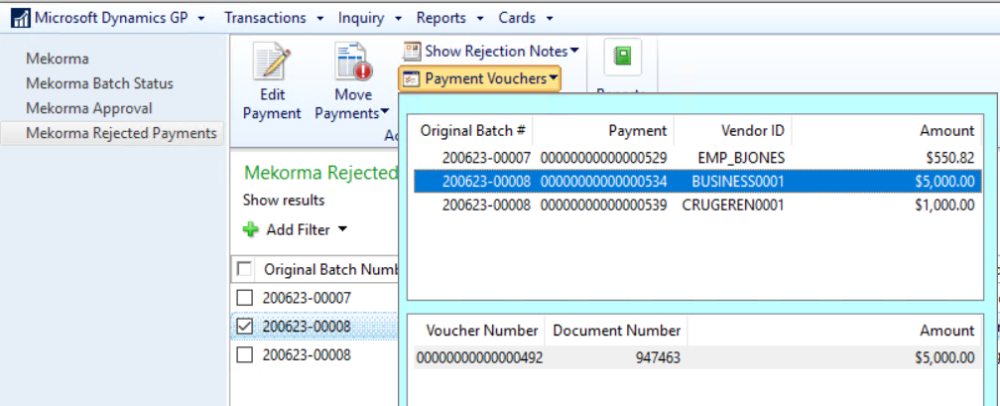The image size is (1000, 406).
Task: Click batch 200623-00007 text in main list
Action: click(307, 298)
